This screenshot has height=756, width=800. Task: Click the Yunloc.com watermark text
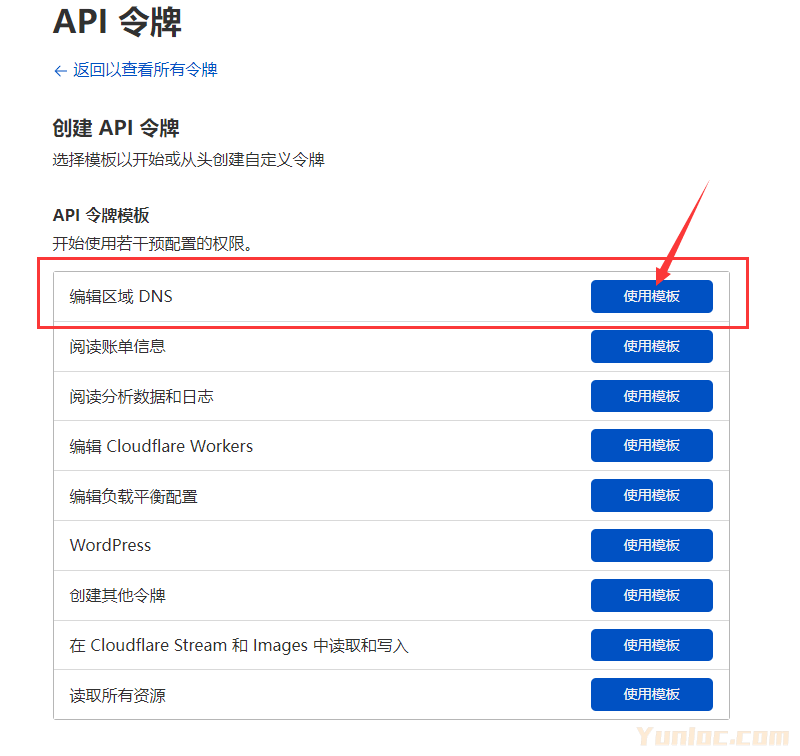tap(731, 737)
